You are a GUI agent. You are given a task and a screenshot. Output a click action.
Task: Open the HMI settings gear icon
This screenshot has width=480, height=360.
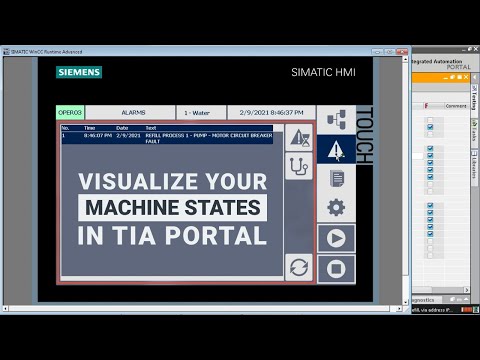click(x=336, y=207)
